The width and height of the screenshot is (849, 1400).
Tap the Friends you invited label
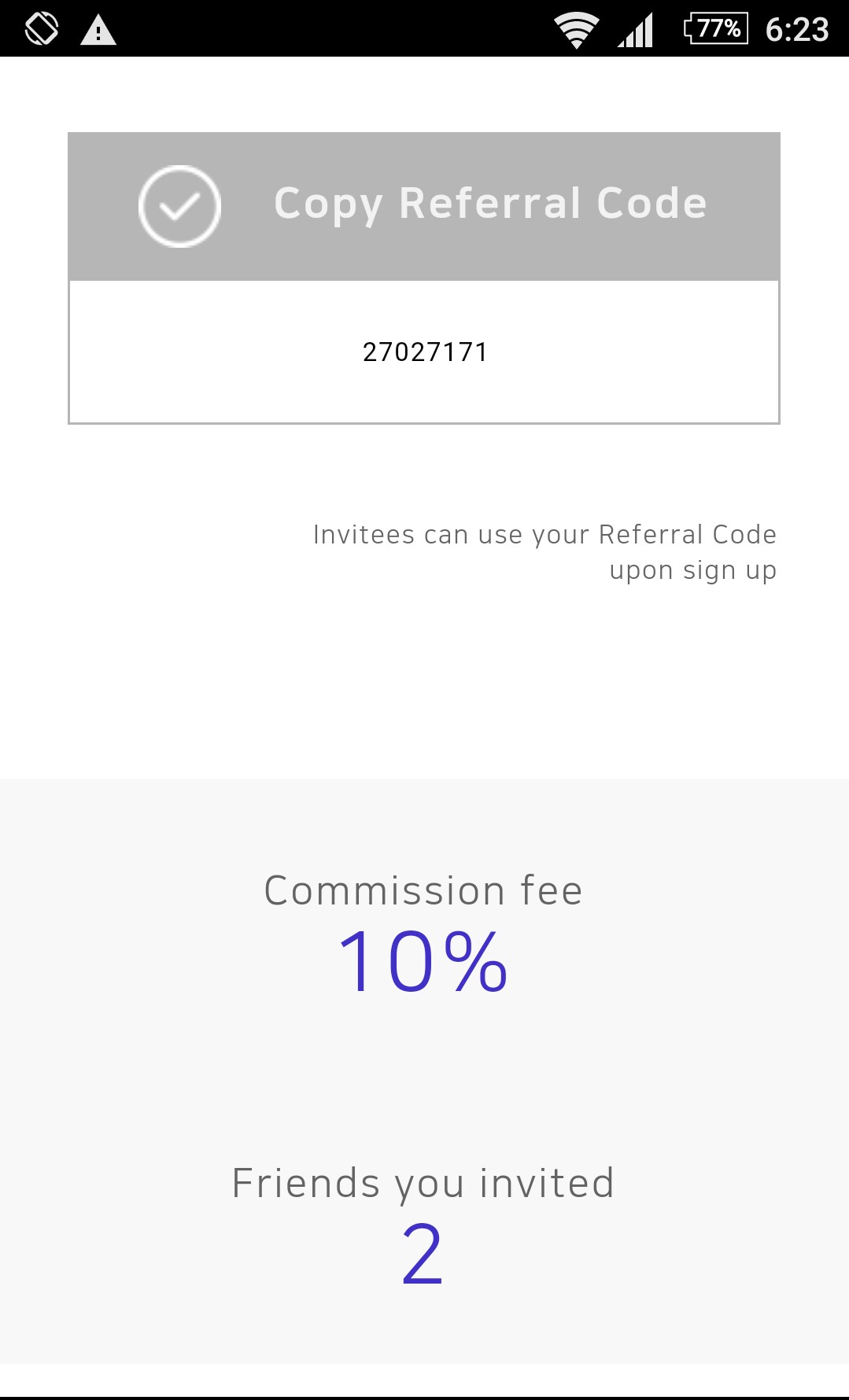[x=423, y=1184]
